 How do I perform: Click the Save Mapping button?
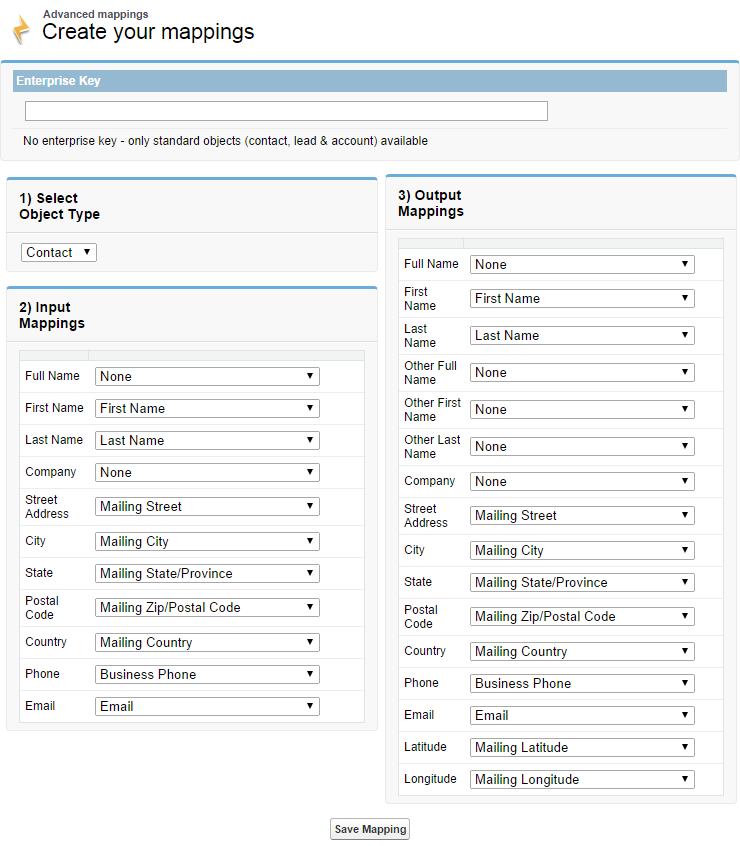[x=370, y=829]
